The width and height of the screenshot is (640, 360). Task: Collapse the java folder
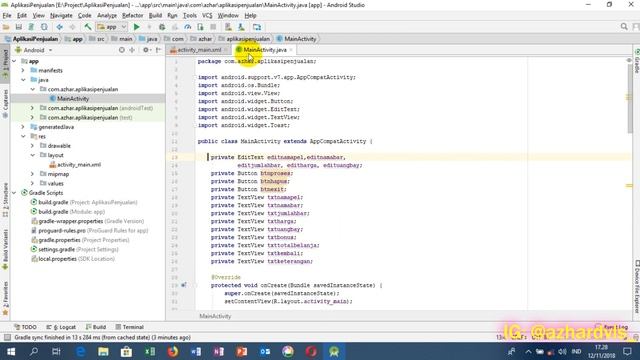click(x=23, y=80)
